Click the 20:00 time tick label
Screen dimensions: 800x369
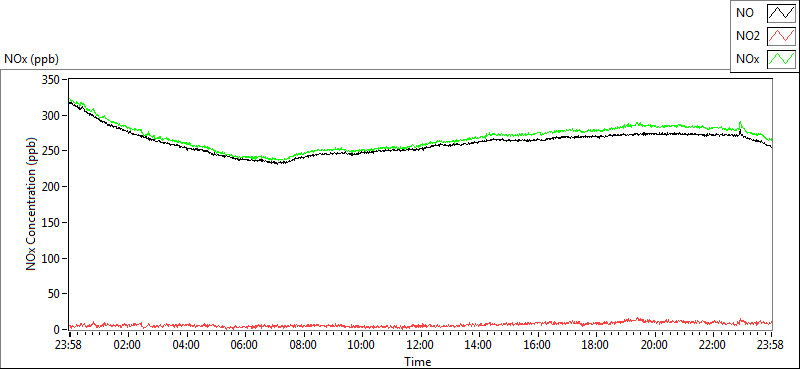tap(655, 344)
